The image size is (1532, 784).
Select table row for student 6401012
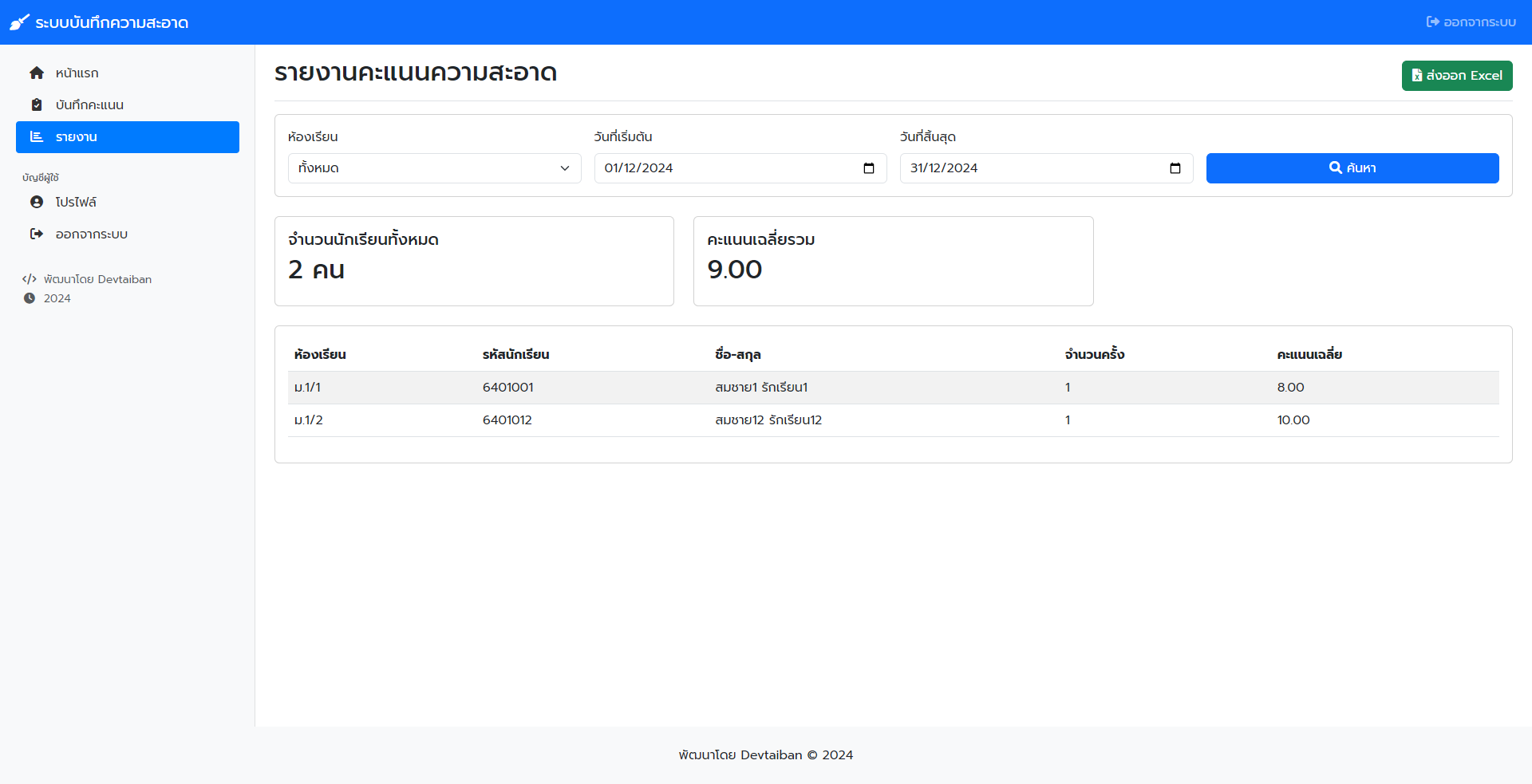tap(892, 420)
